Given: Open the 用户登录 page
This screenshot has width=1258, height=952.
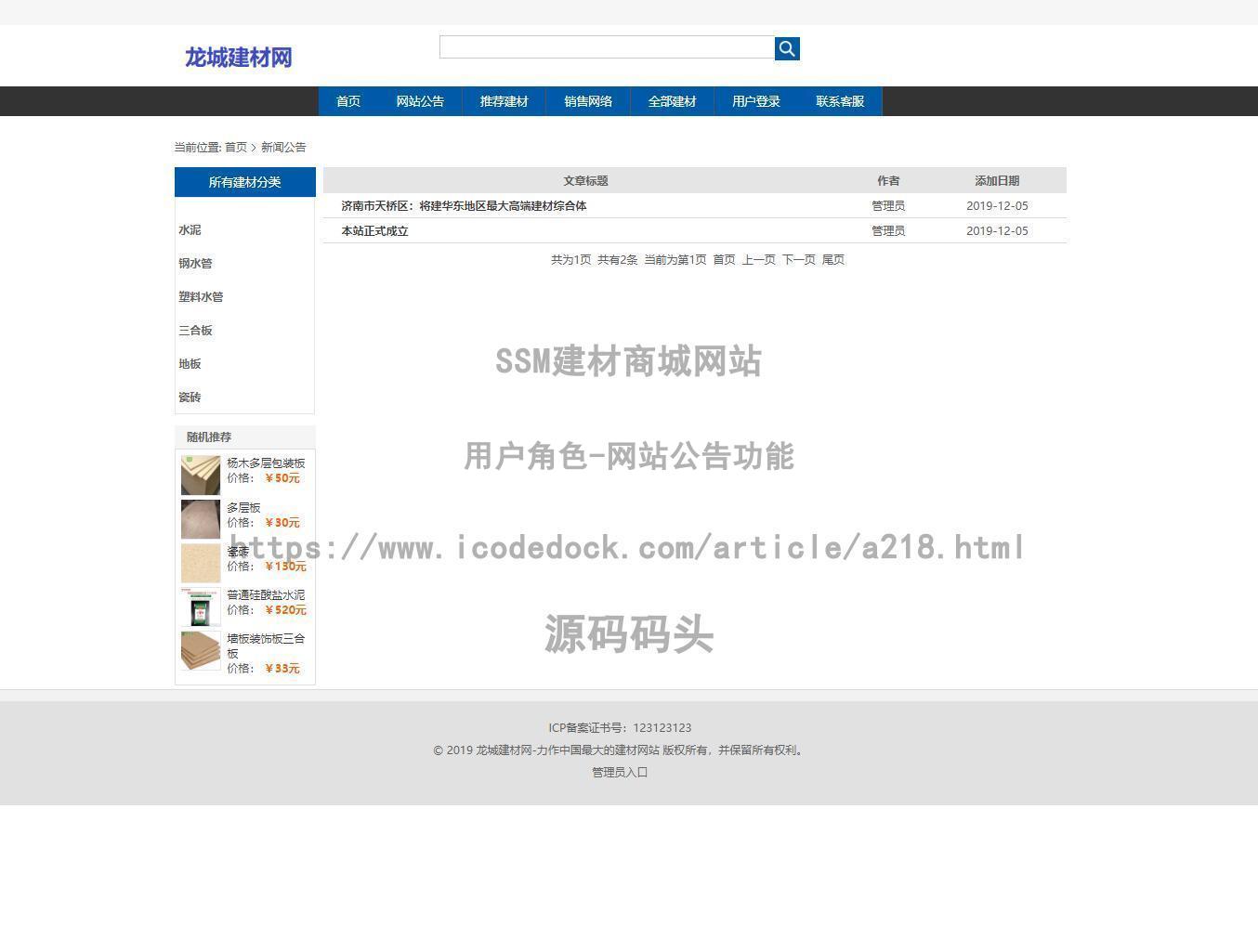Looking at the screenshot, I should [755, 101].
